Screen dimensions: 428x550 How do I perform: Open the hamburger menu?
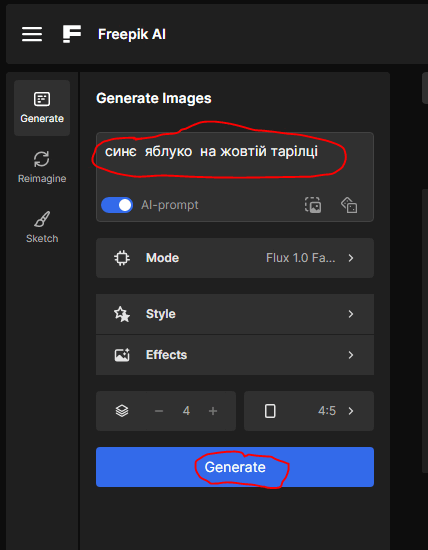32,34
